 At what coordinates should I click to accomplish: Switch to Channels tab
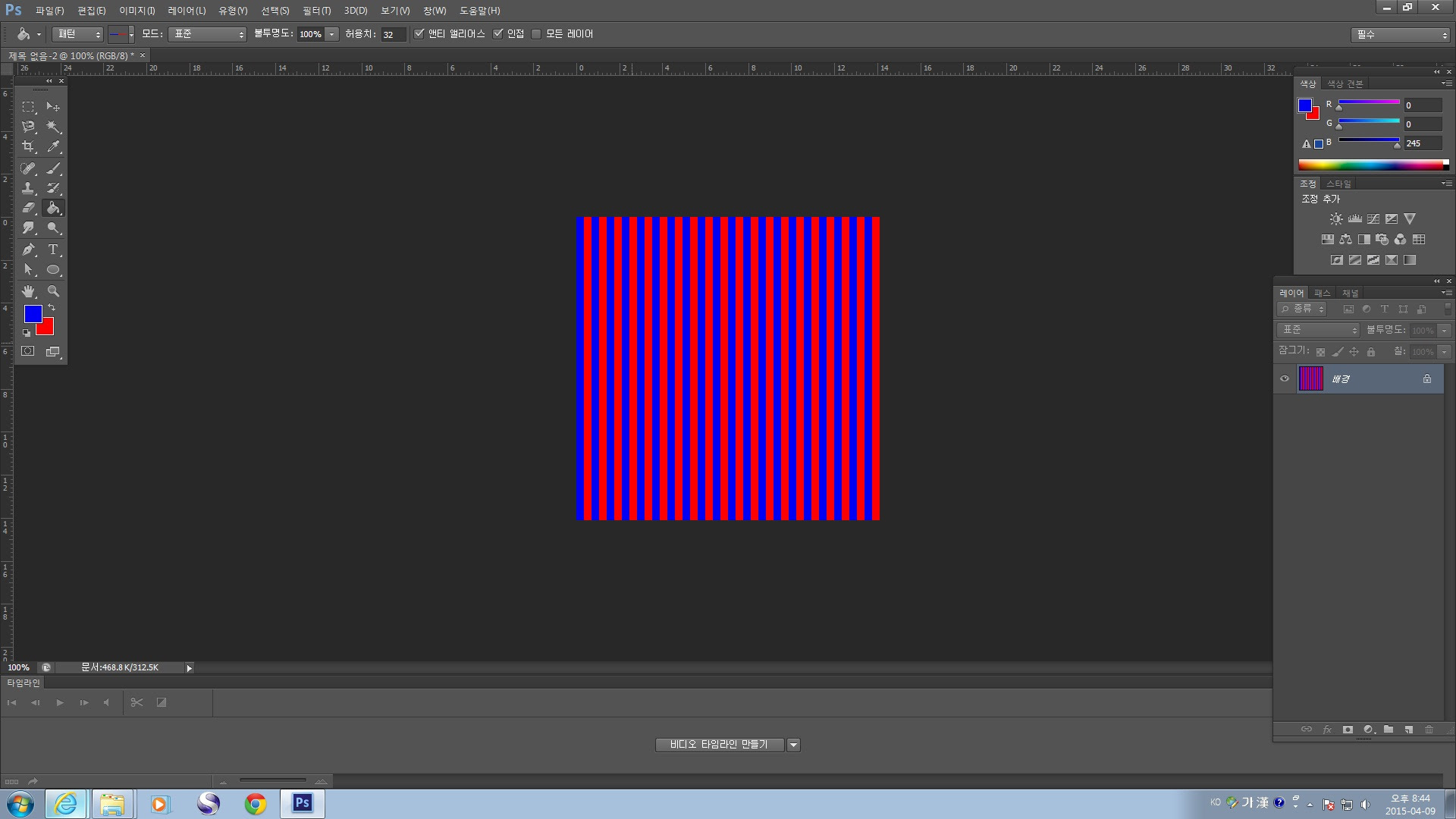[x=1351, y=293]
